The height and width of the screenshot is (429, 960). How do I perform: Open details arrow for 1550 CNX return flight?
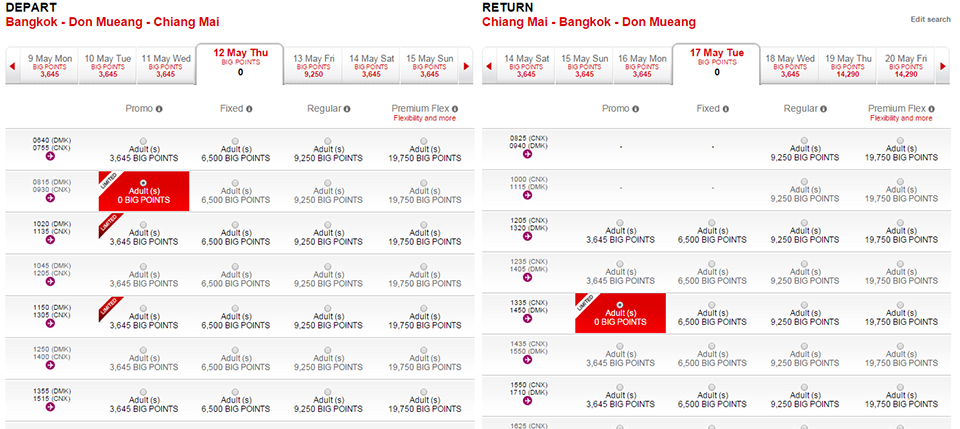527,401
